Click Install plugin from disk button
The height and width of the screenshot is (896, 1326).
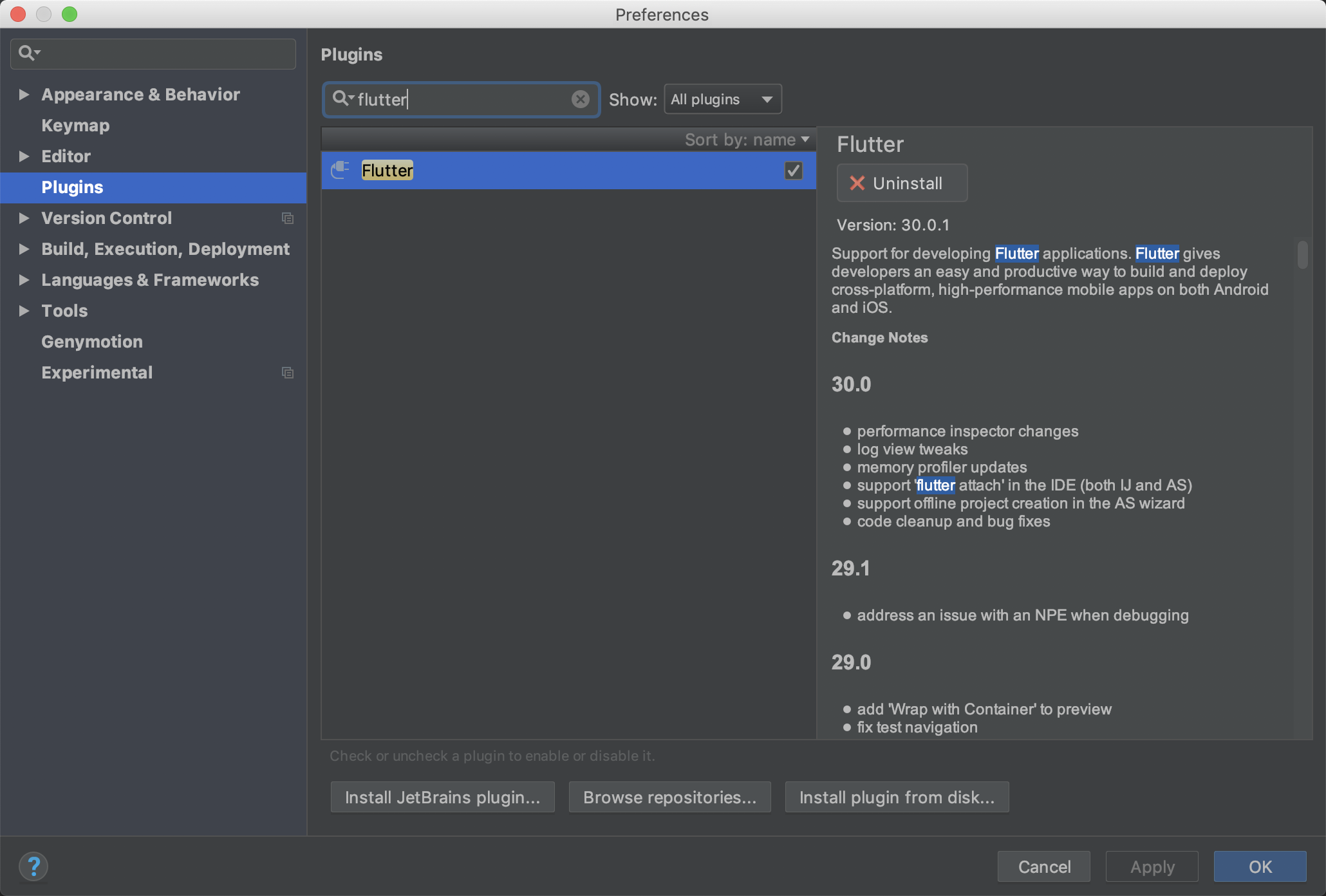897,797
